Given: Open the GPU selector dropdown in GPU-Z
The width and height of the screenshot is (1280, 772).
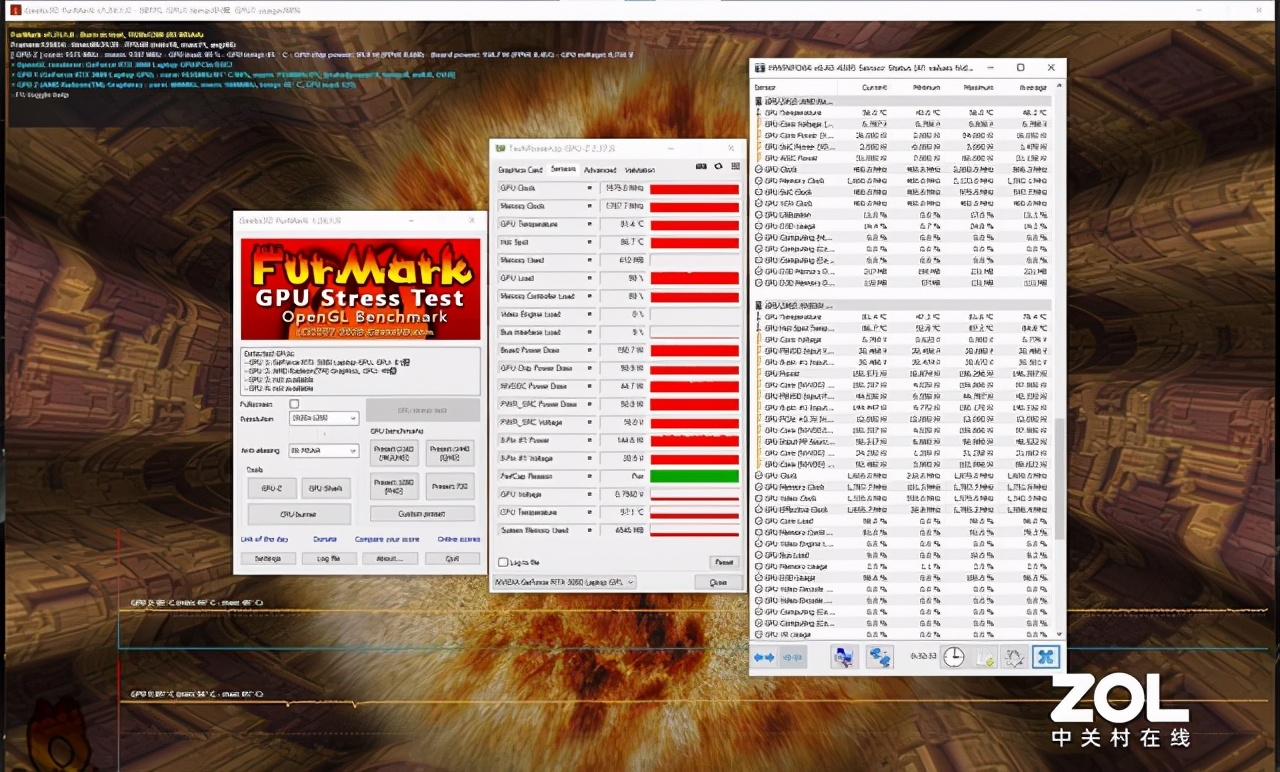Looking at the screenshot, I should (565, 582).
